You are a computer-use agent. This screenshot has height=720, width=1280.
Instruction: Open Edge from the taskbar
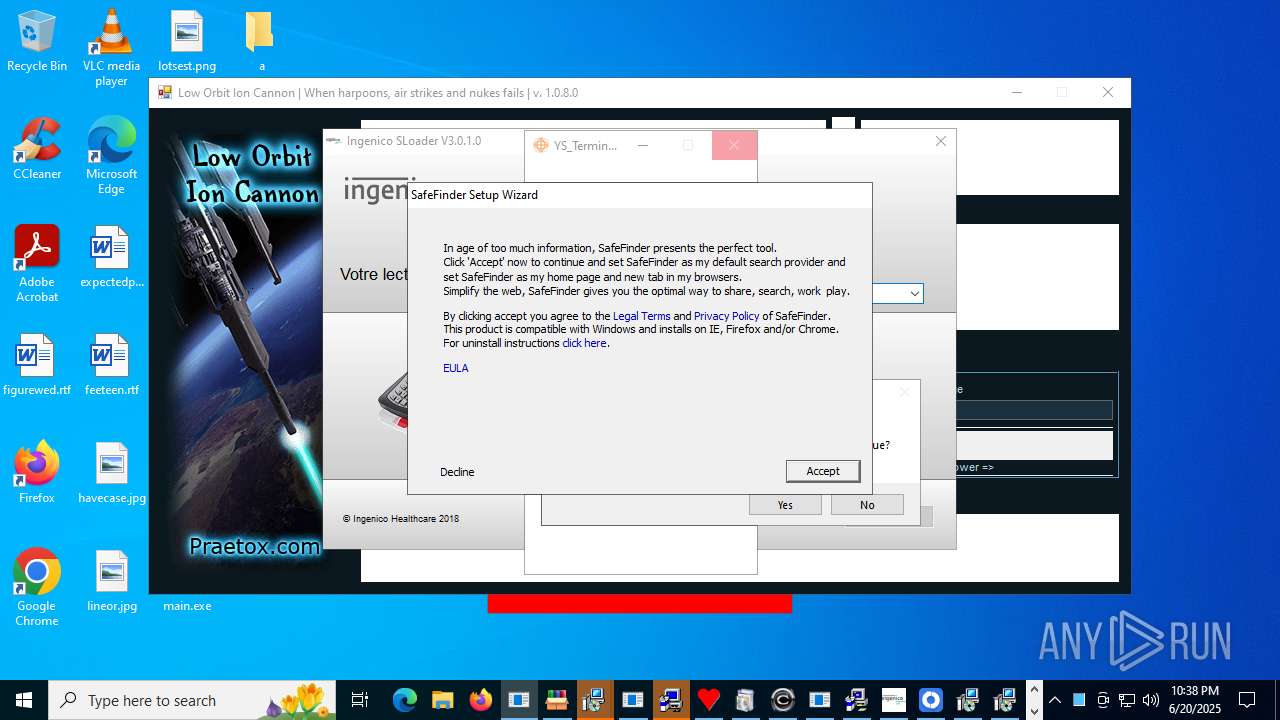[x=404, y=700]
